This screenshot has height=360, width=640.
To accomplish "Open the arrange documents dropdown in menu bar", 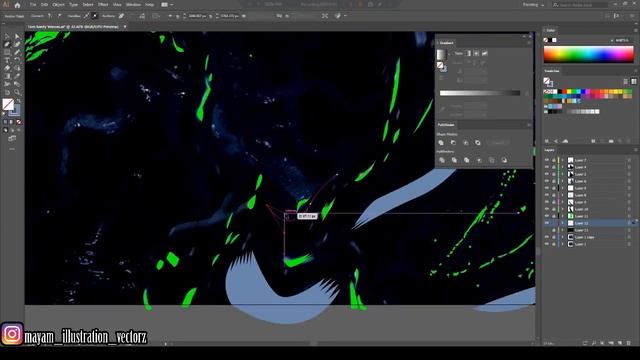I will pos(167,5).
